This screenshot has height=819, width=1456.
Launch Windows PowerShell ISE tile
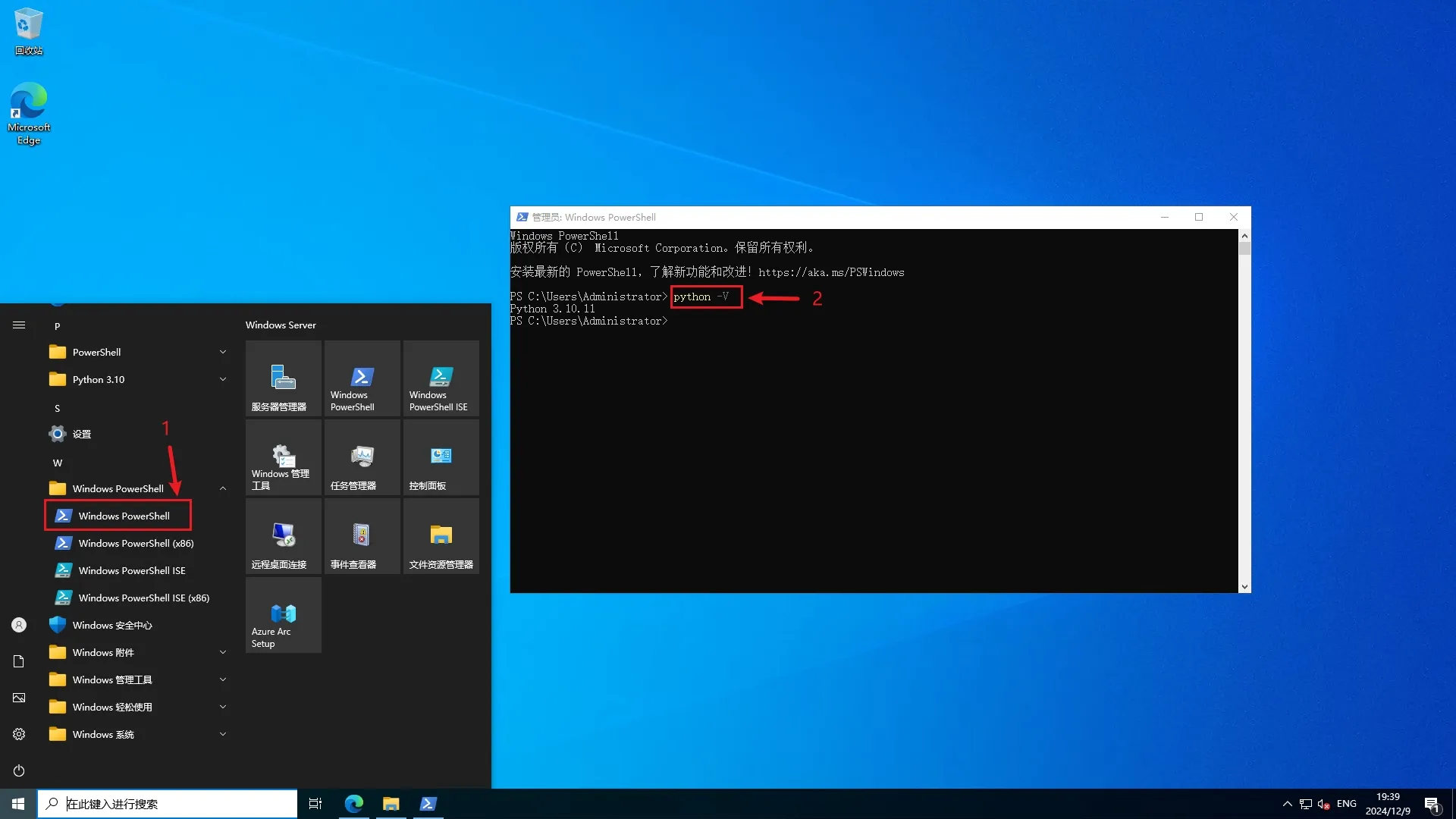(441, 378)
